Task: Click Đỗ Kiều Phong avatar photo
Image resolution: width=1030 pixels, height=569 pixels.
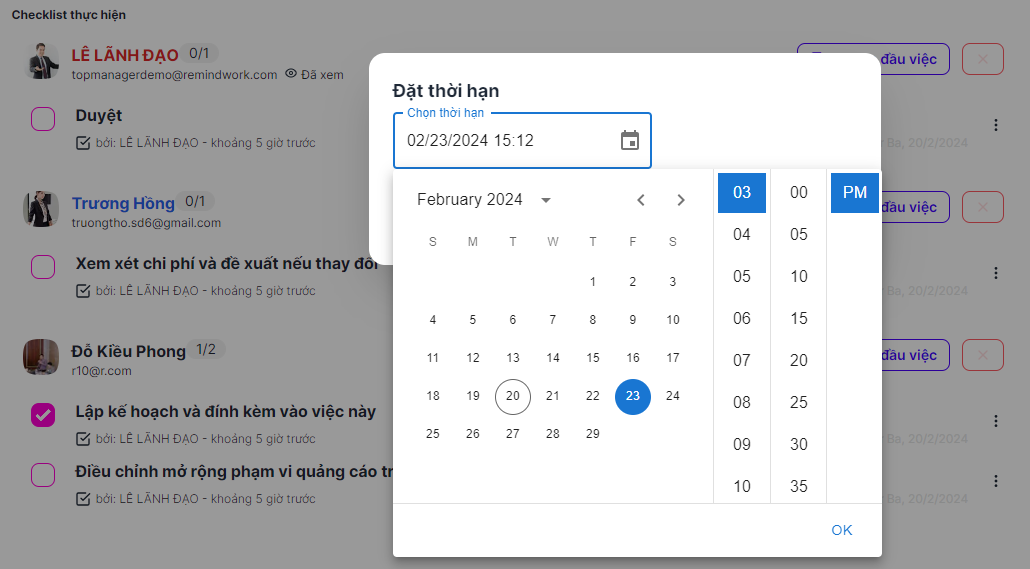Action: click(x=41, y=357)
